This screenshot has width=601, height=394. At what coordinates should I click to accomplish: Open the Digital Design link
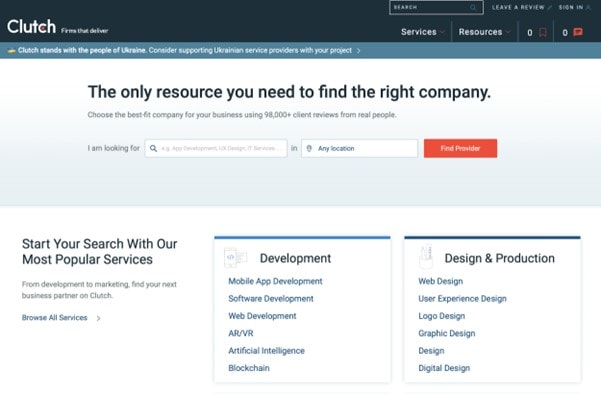pos(444,368)
